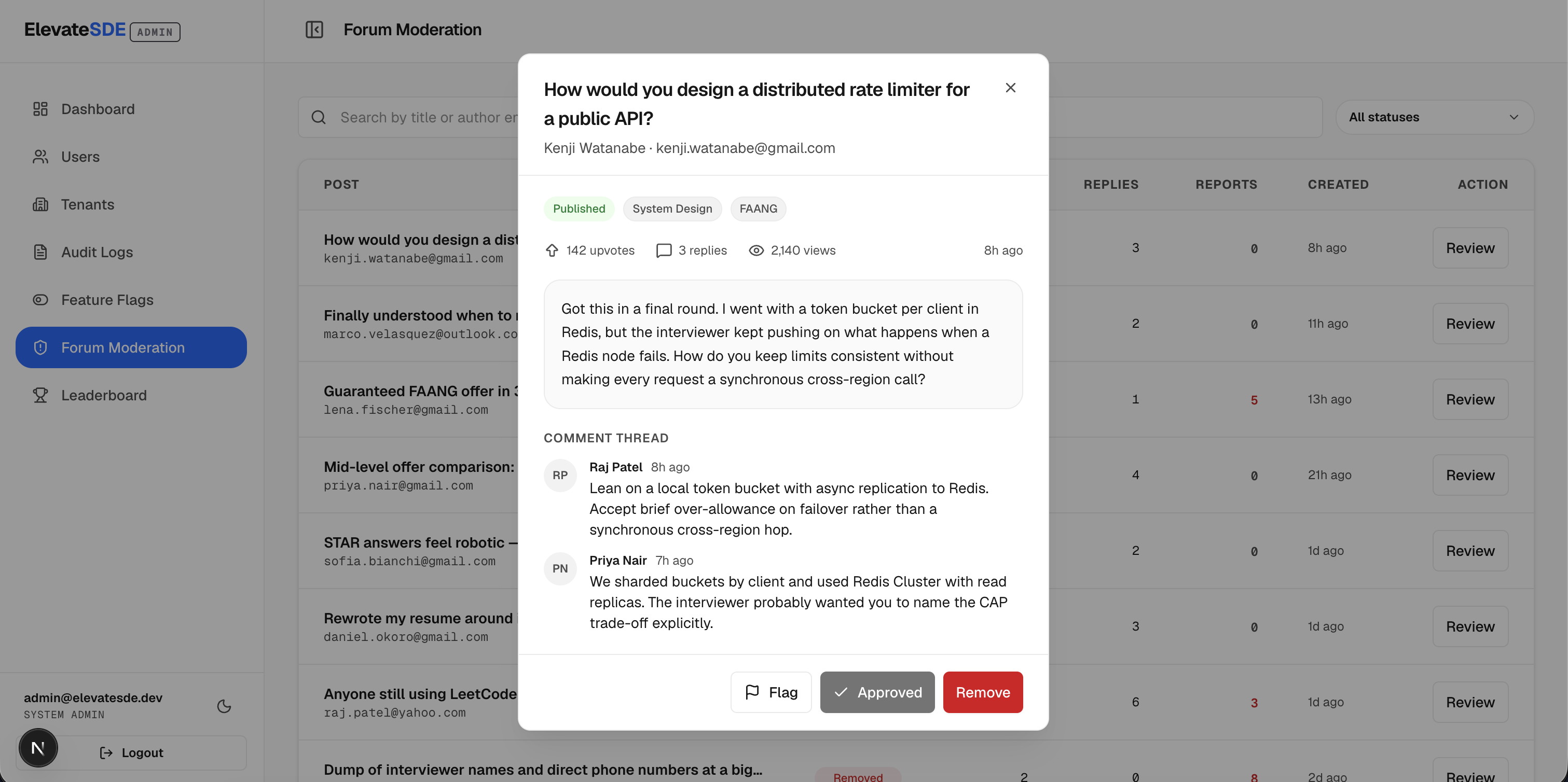Screen dimensions: 1568x782
Task: Click the post body text box
Action: coord(783,344)
